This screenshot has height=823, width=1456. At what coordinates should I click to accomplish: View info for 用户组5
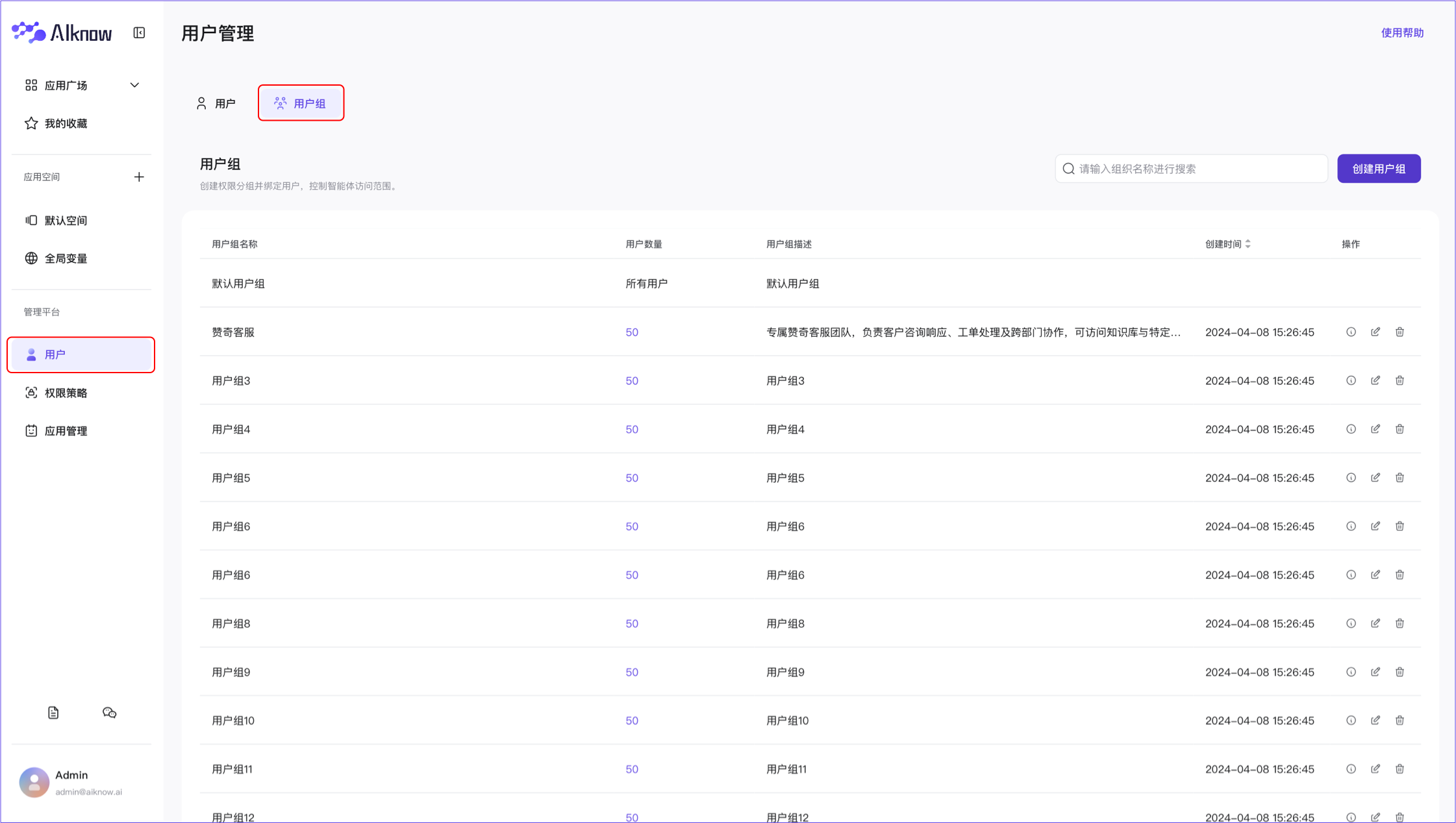(x=1351, y=478)
